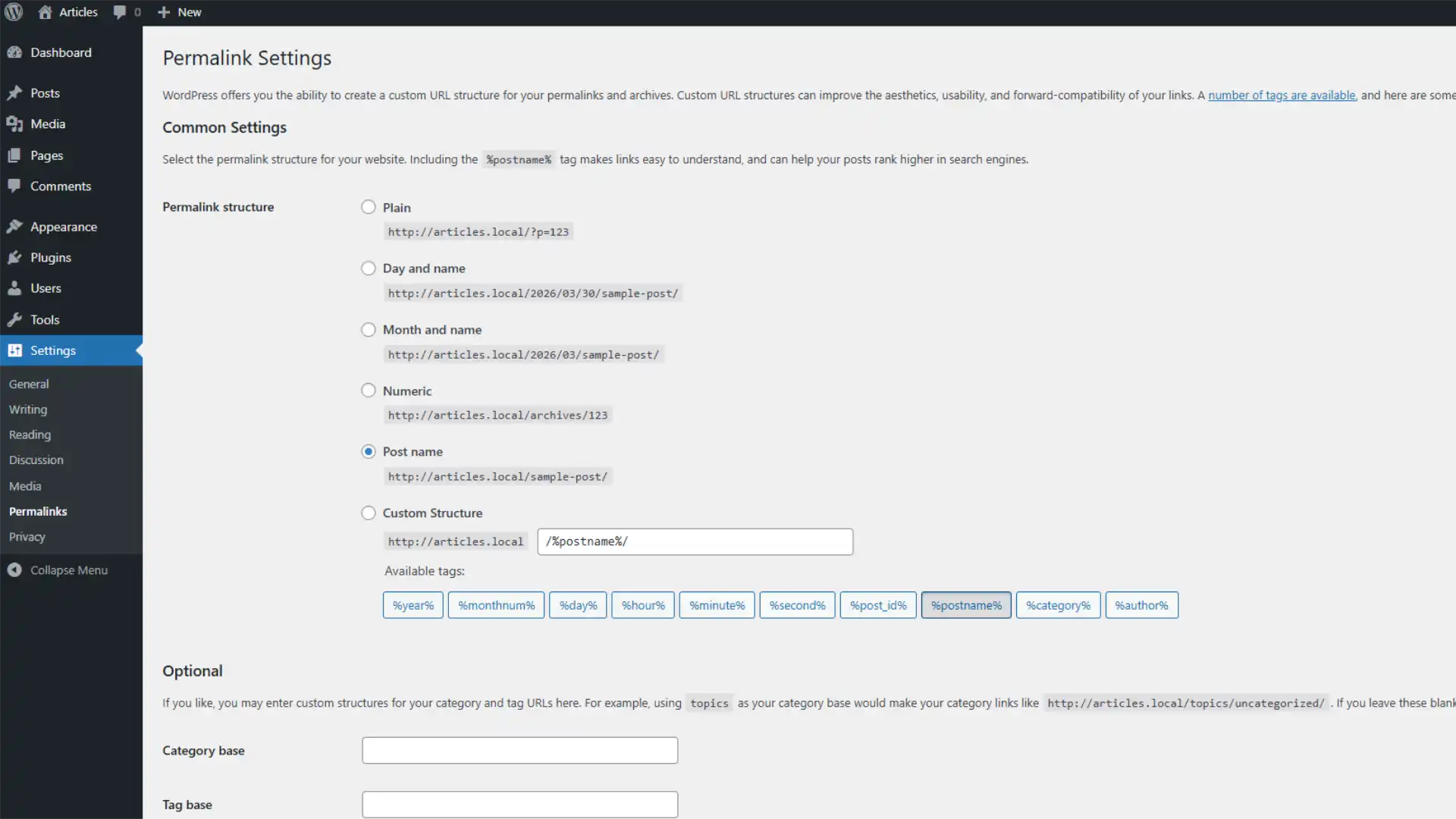Click the Settings sliders icon
This screenshot has width=1456, height=819.
point(14,350)
